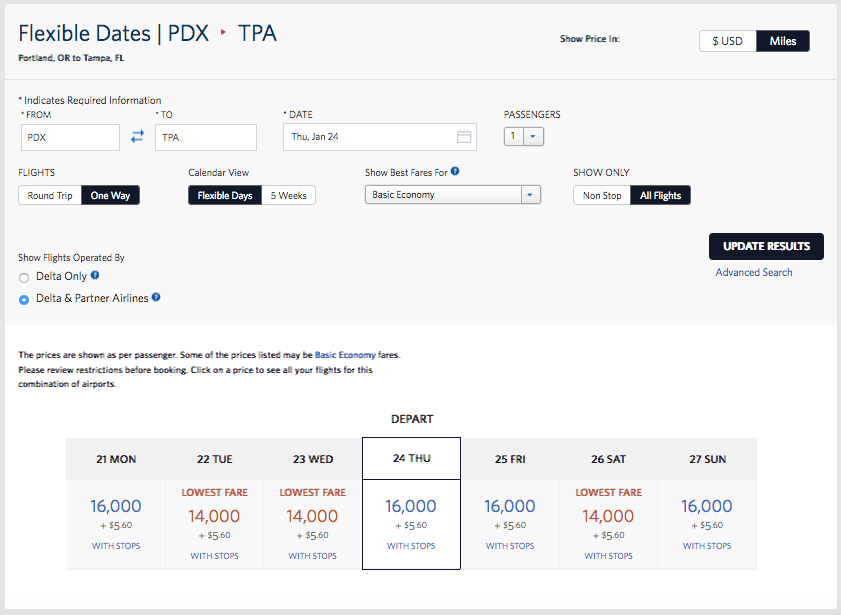Screen dimensions: 841x615
Task: Choose Round Trip flight option
Action: pyautogui.click(x=49, y=196)
